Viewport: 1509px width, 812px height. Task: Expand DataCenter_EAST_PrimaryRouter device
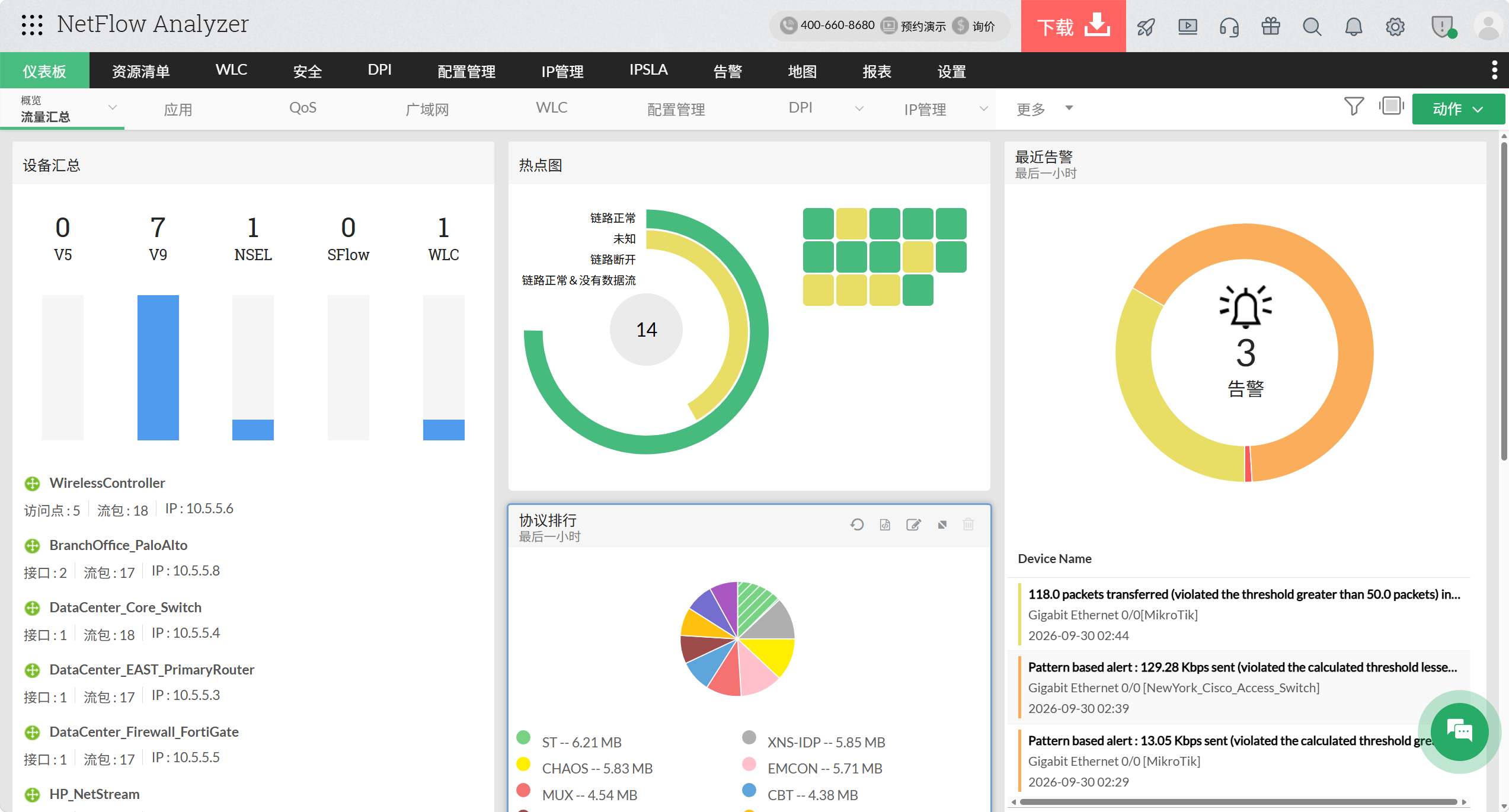click(32, 670)
